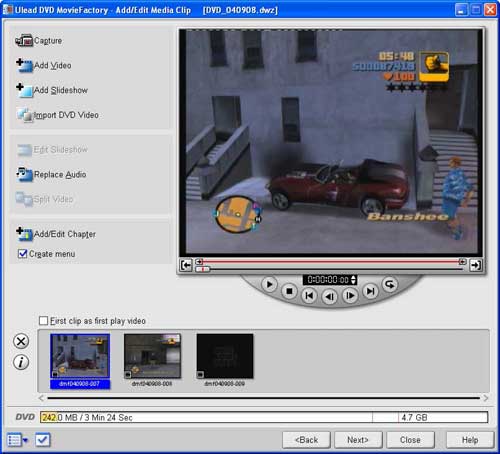
Task: Delete the selected clip with X button
Action: click(21, 341)
